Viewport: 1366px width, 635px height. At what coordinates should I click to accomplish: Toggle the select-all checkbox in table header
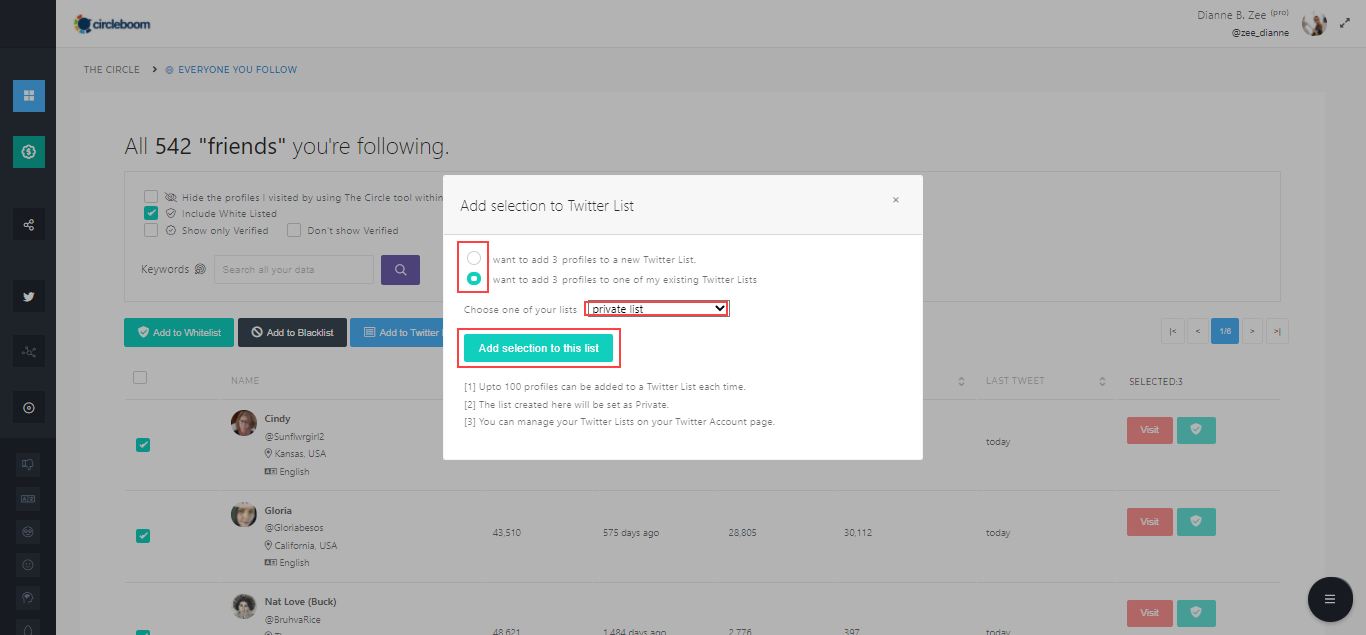(x=140, y=377)
